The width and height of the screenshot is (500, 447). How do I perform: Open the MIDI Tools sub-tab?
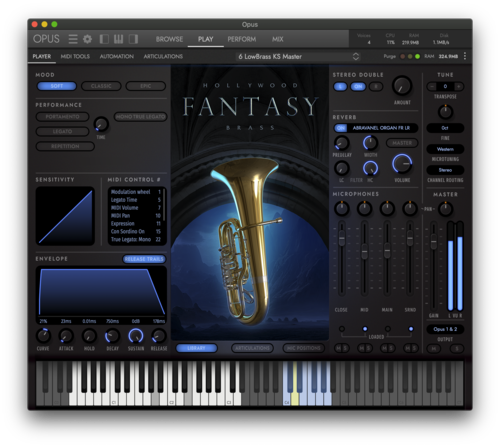click(75, 56)
